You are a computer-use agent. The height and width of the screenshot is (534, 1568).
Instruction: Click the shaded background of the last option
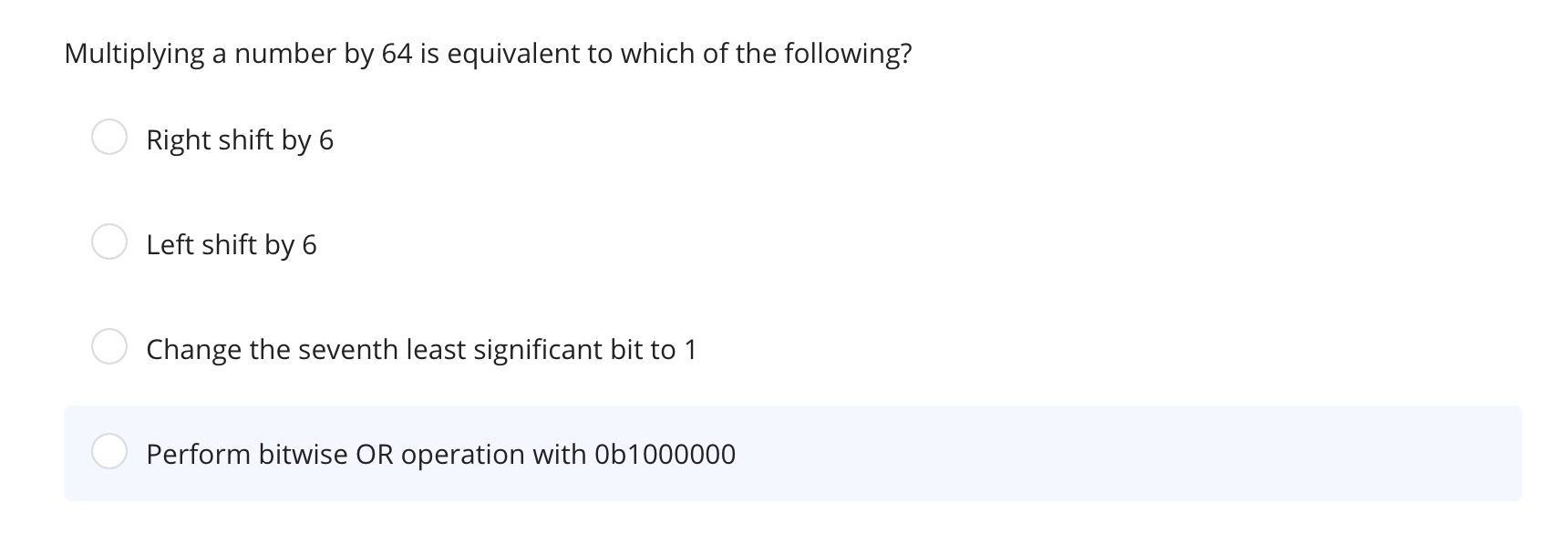tap(1094, 452)
